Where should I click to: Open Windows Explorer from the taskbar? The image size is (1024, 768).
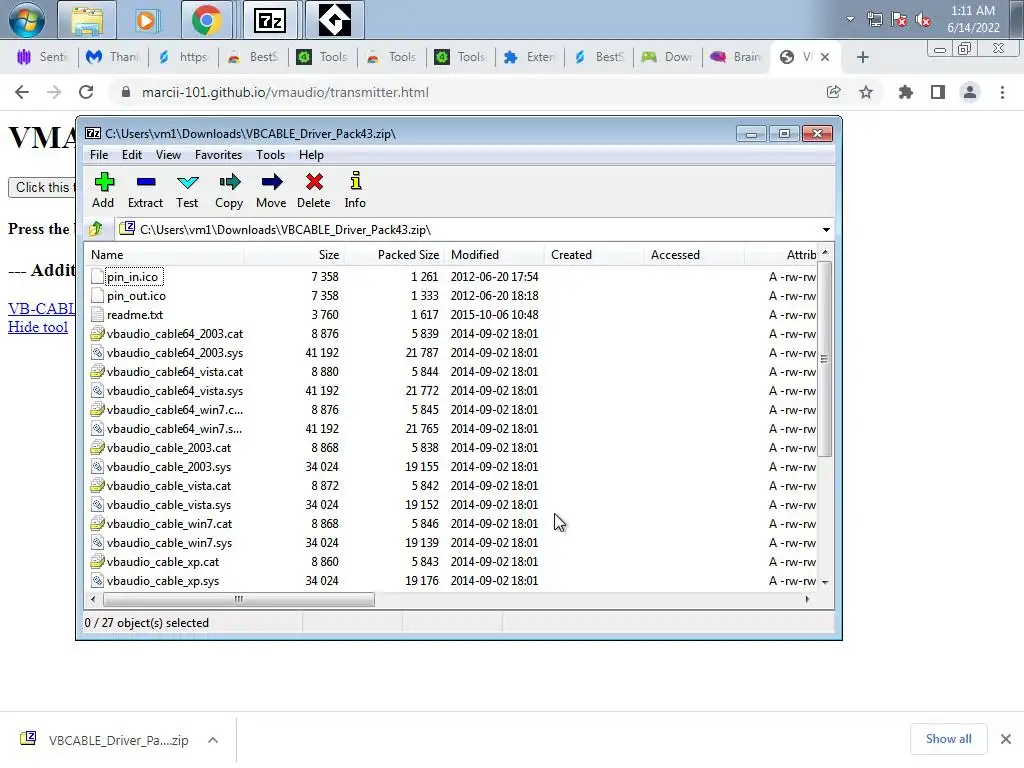tap(88, 20)
